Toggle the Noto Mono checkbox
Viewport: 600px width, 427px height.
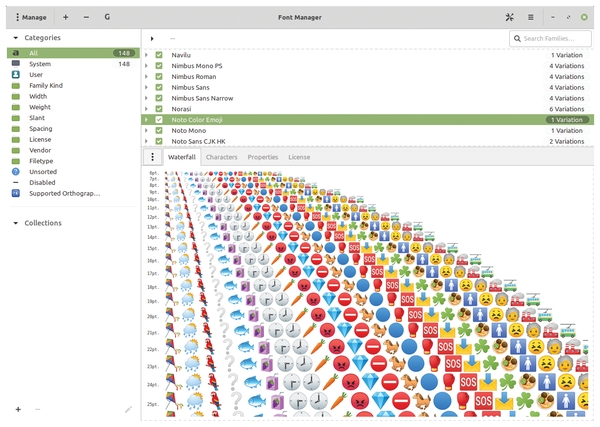[x=159, y=130]
